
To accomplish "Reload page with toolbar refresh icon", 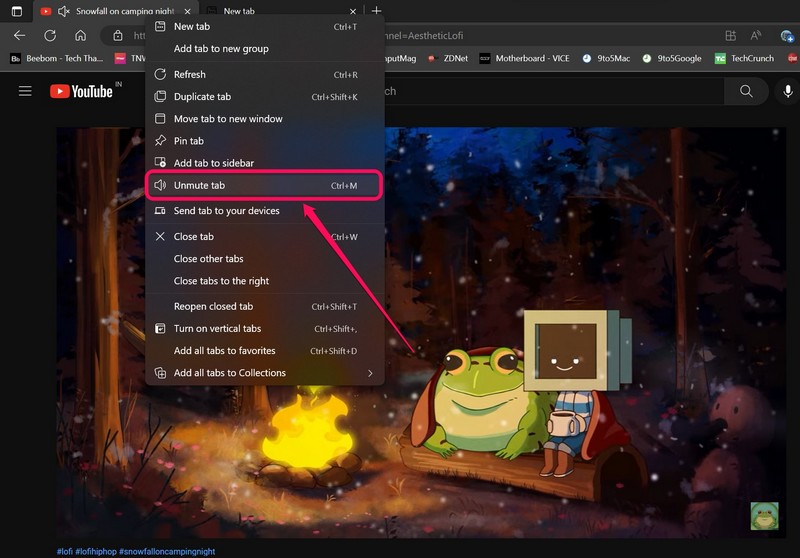I will (x=50, y=35).
